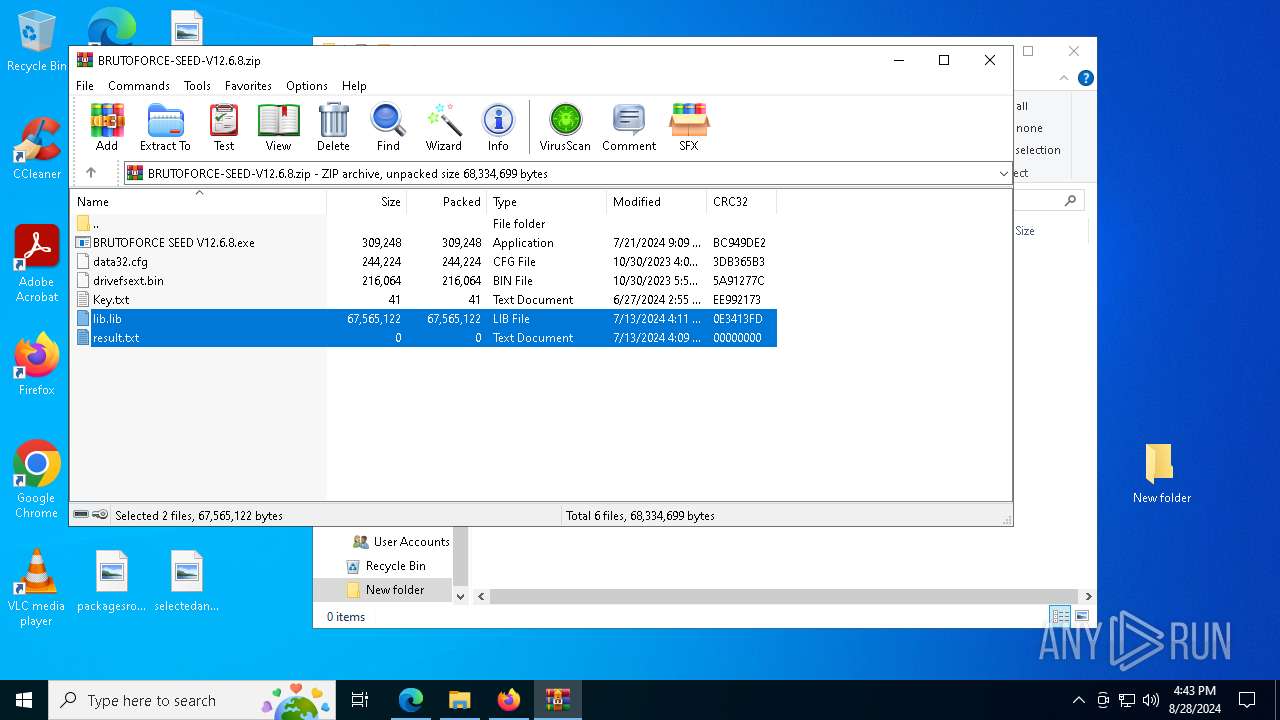Image resolution: width=1280 pixels, height=720 pixels.
Task: Click the taskbar search box
Action: (193, 700)
